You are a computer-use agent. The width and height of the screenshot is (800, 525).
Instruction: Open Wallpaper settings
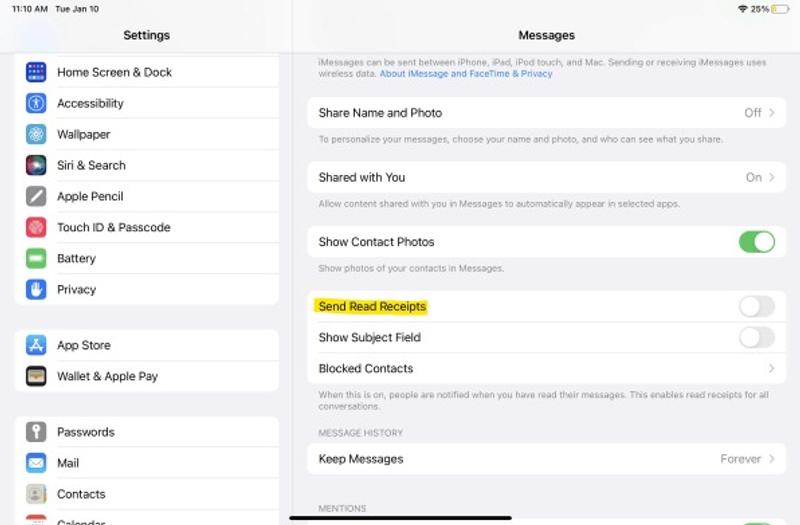click(x=147, y=135)
